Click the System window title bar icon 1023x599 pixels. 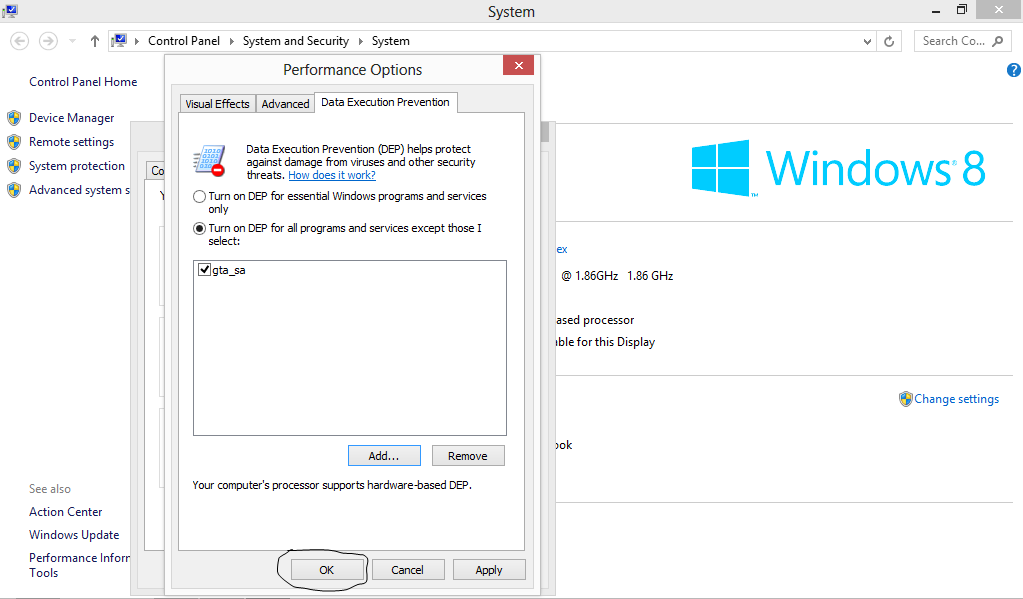pos(10,10)
